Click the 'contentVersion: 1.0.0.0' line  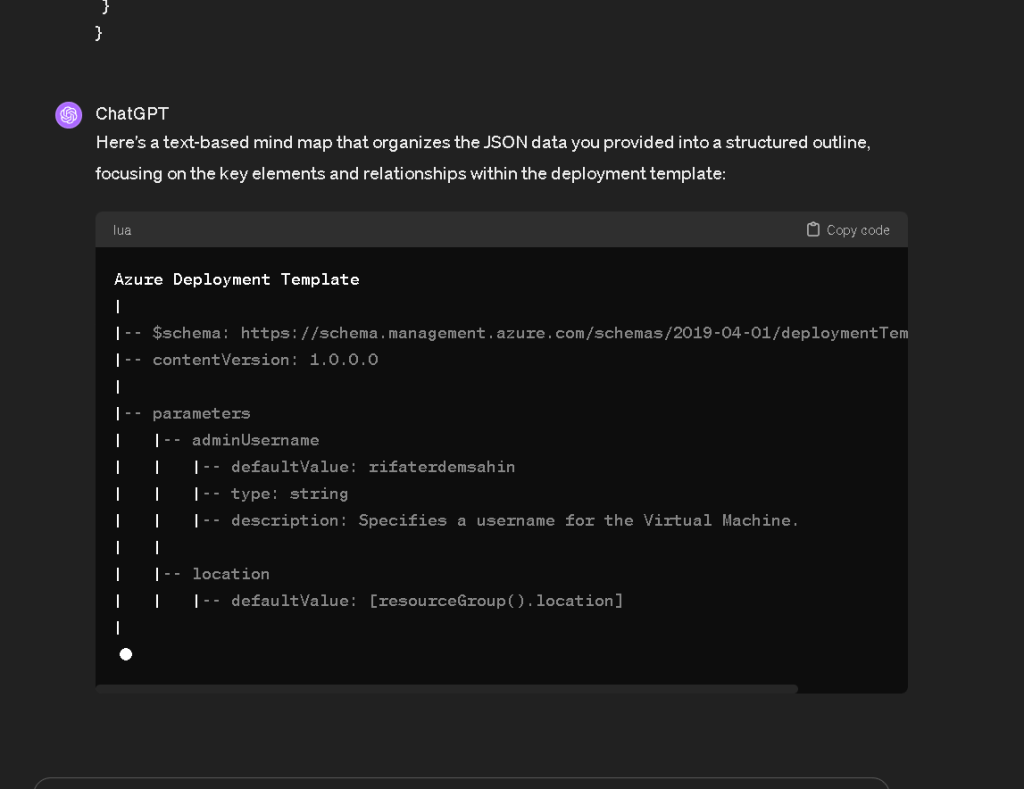pos(246,360)
